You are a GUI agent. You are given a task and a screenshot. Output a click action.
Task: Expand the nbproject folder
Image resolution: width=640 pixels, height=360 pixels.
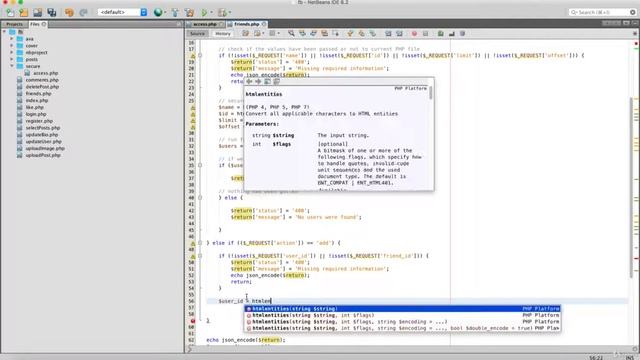click(x=11, y=52)
